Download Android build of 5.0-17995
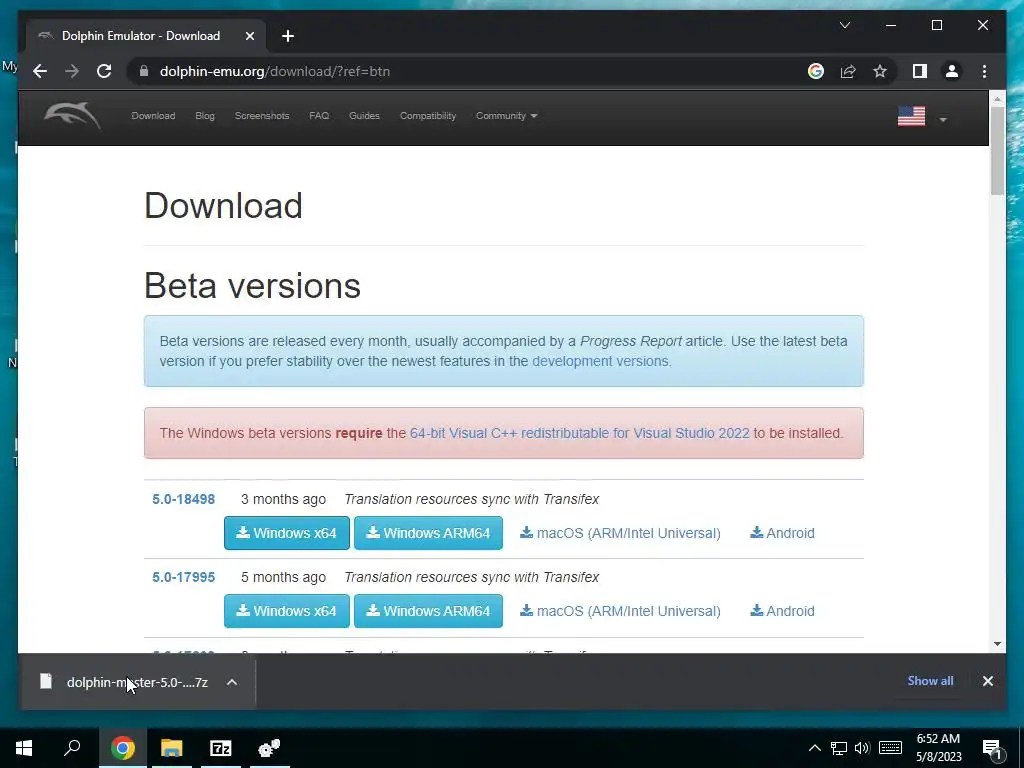Viewport: 1024px width, 768px height. [x=782, y=611]
